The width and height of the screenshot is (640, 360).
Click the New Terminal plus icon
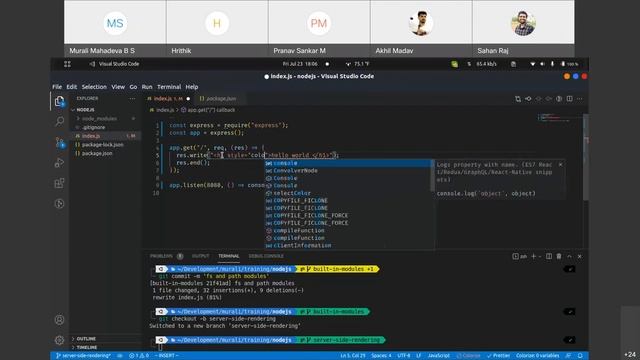tap(533, 256)
